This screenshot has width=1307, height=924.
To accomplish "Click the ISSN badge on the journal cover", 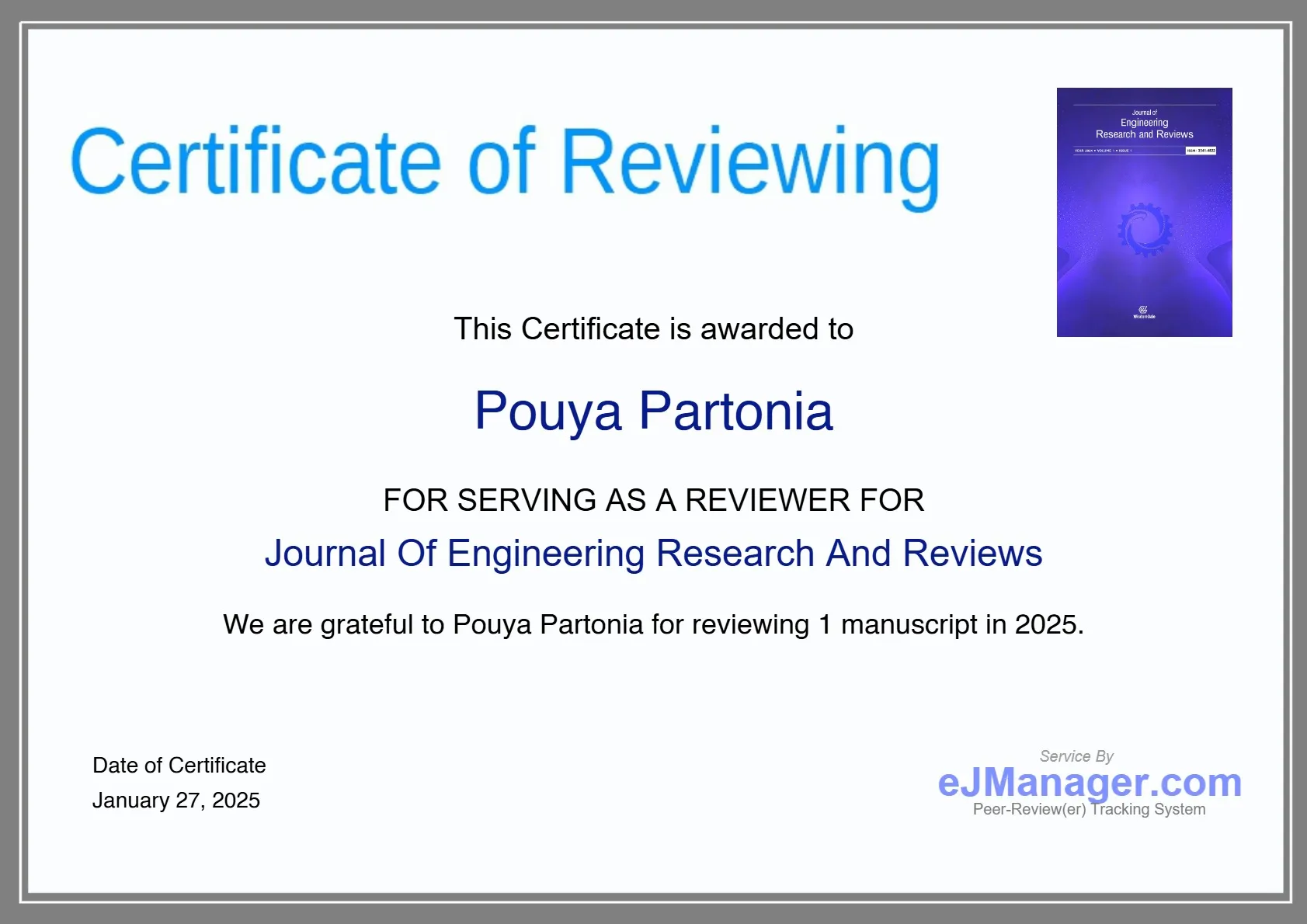I will tap(1201, 151).
